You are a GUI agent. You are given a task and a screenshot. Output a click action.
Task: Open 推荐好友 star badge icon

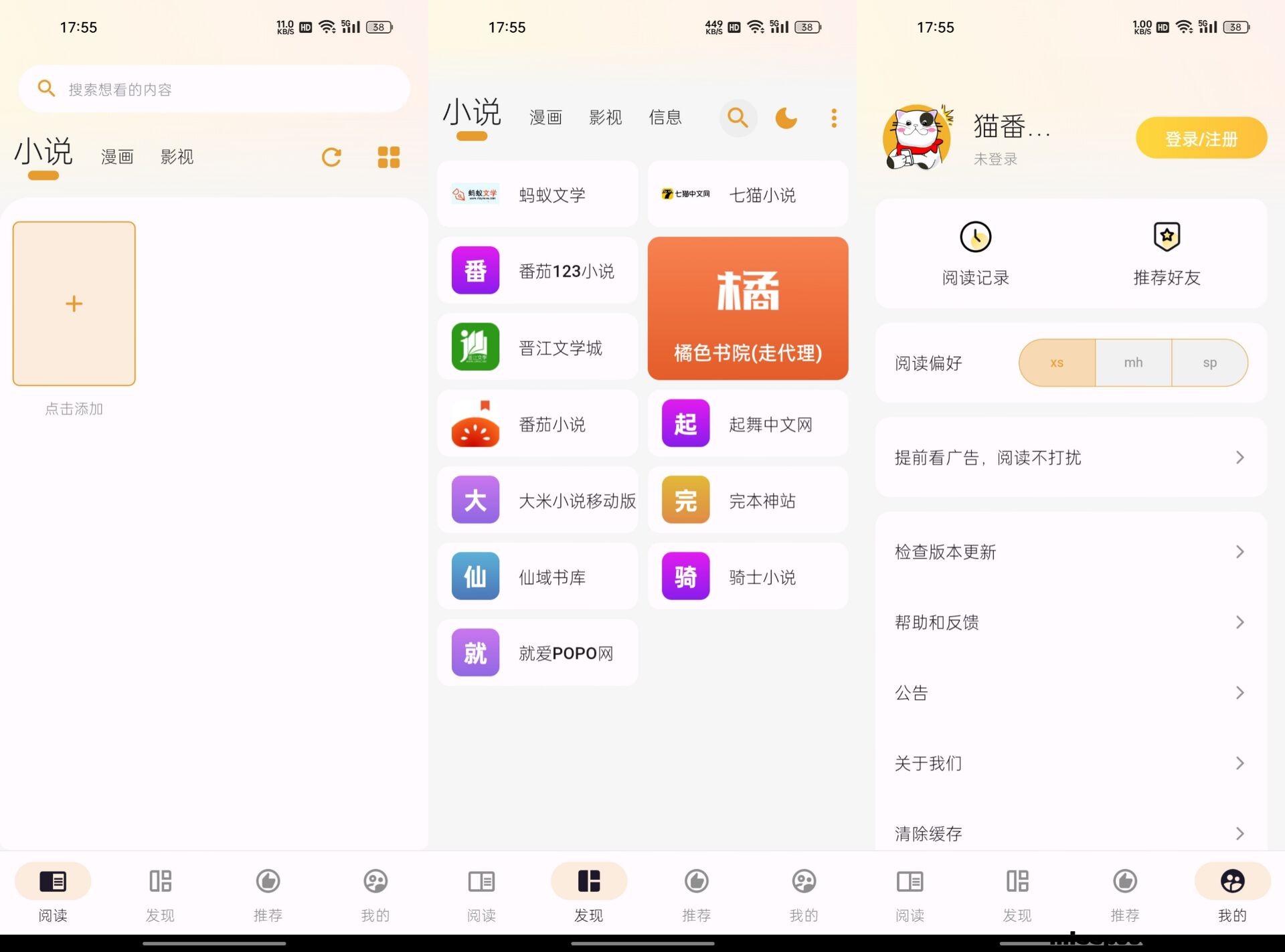pos(1167,236)
